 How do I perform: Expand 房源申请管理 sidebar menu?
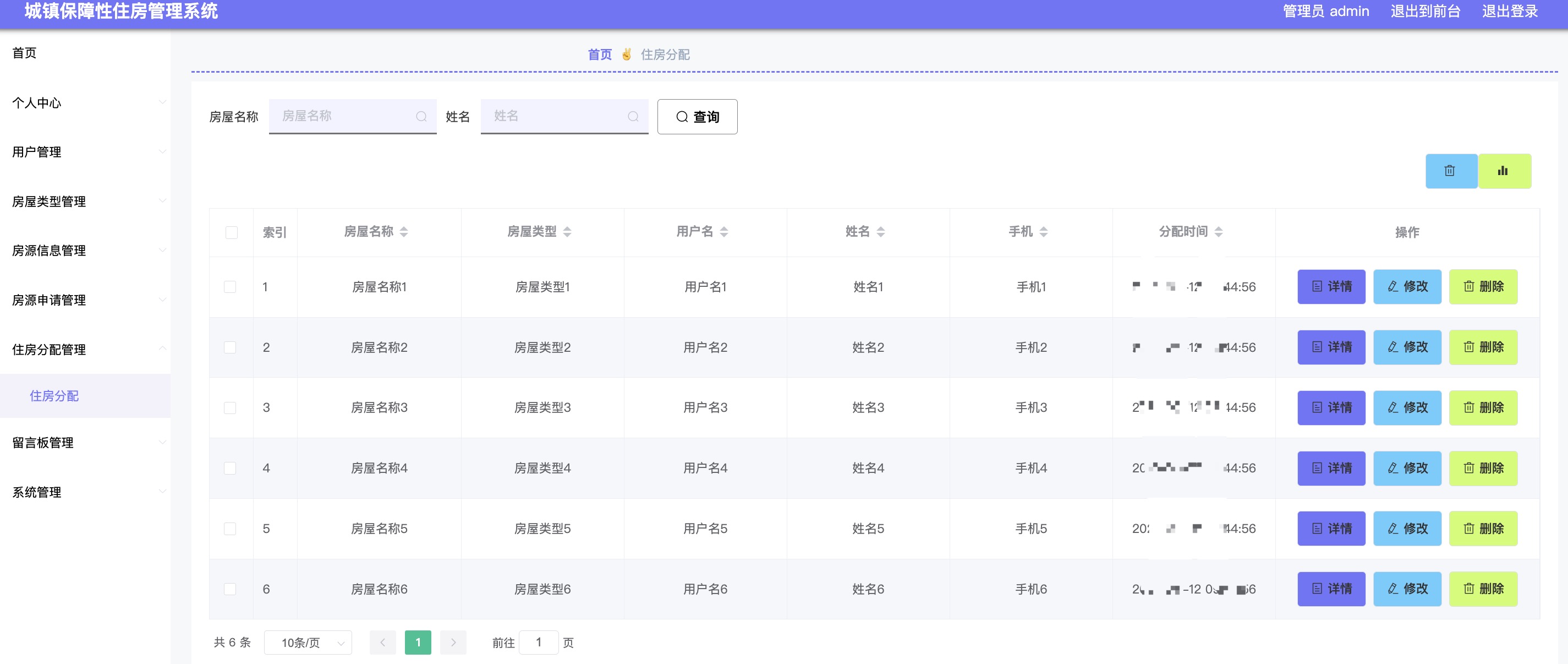coord(85,300)
